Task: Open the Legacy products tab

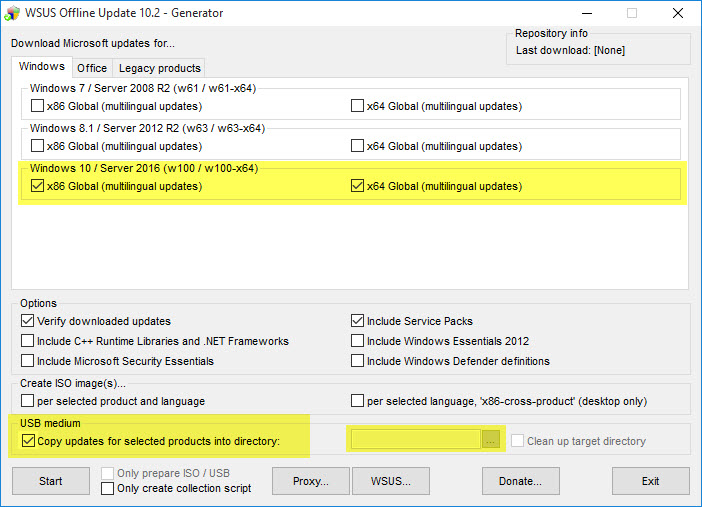Action: click(x=160, y=68)
